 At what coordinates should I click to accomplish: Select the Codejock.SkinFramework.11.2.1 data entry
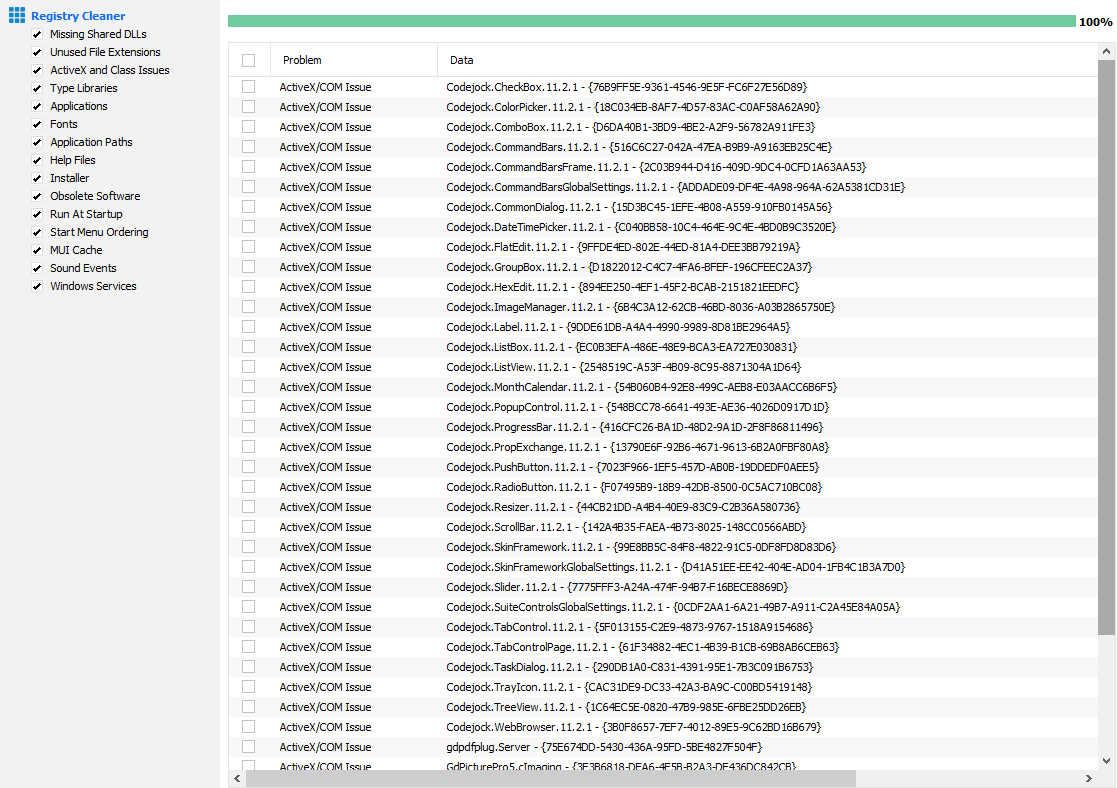[x=641, y=547]
